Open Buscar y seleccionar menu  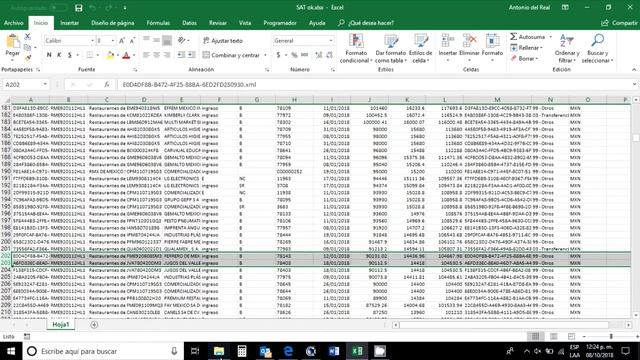click(x=598, y=49)
